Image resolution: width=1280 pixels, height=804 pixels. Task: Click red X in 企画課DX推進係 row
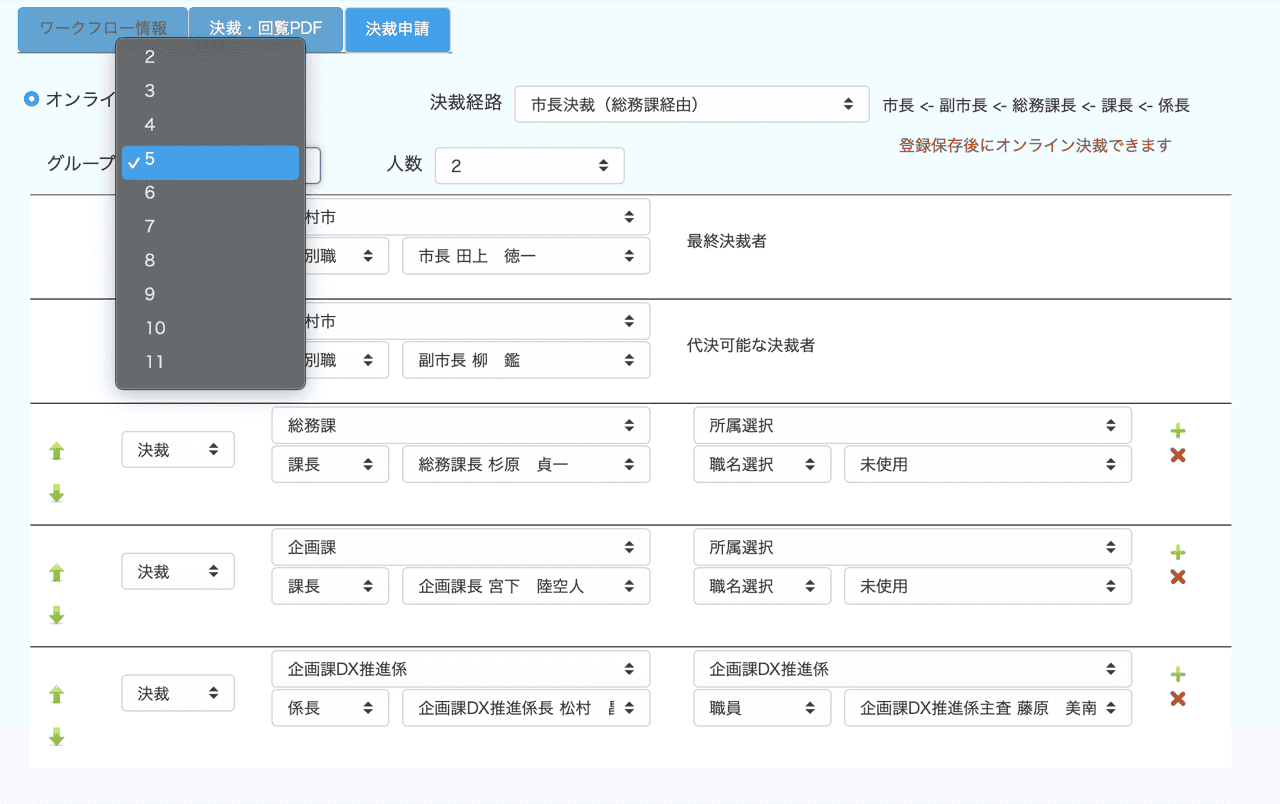click(x=1178, y=700)
